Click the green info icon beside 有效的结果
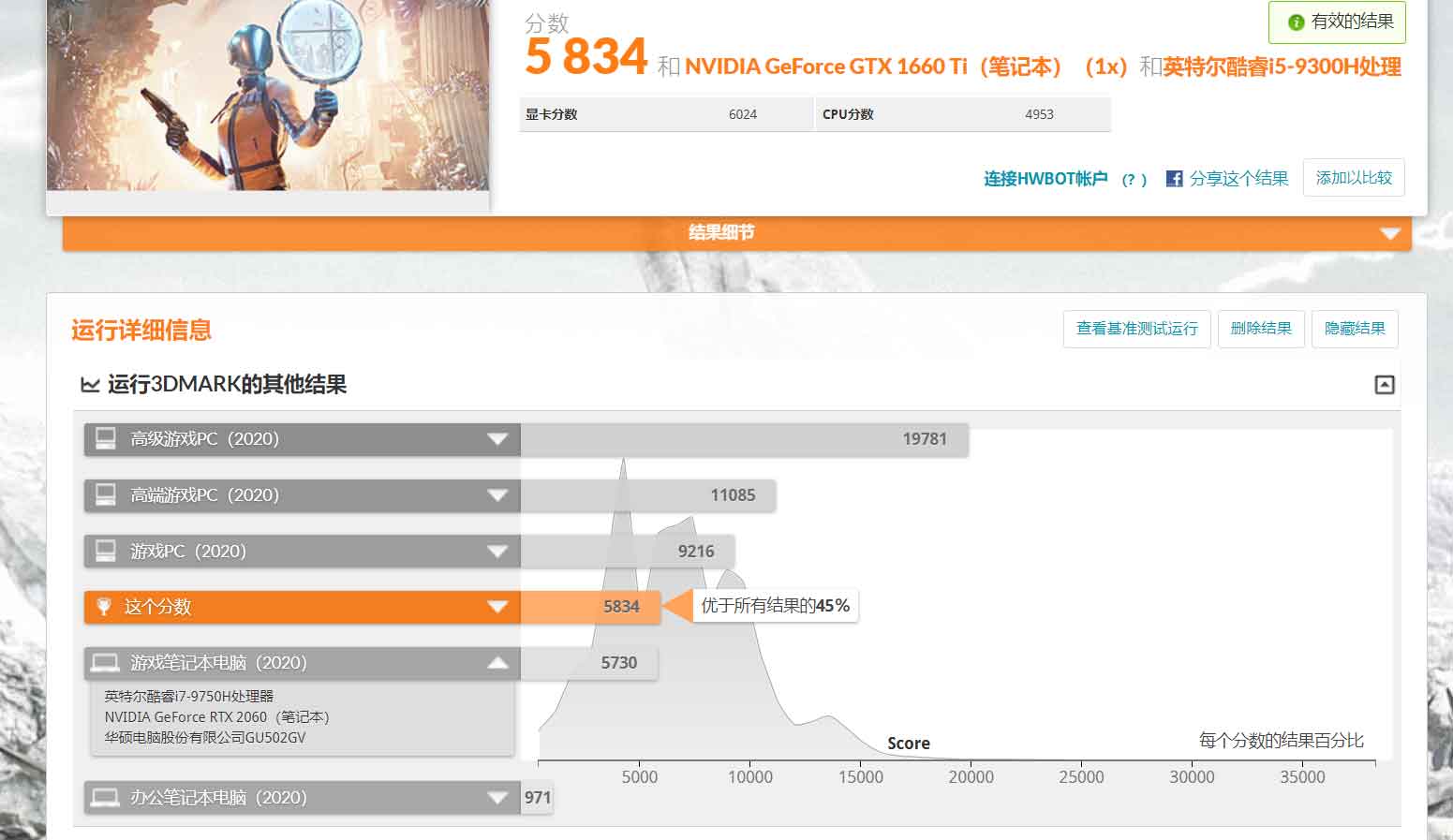Screen dimensions: 1453x840 pyautogui.click(x=1296, y=22)
